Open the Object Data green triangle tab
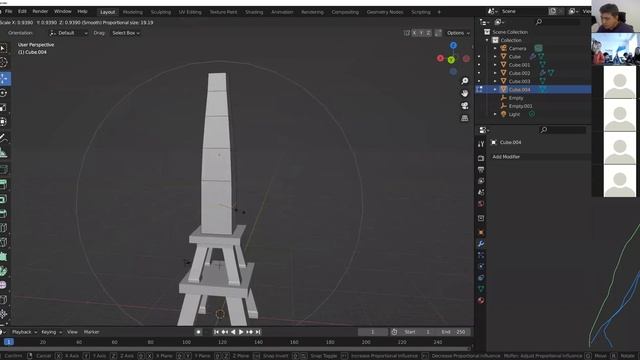The image size is (640, 360). pyautogui.click(x=481, y=289)
